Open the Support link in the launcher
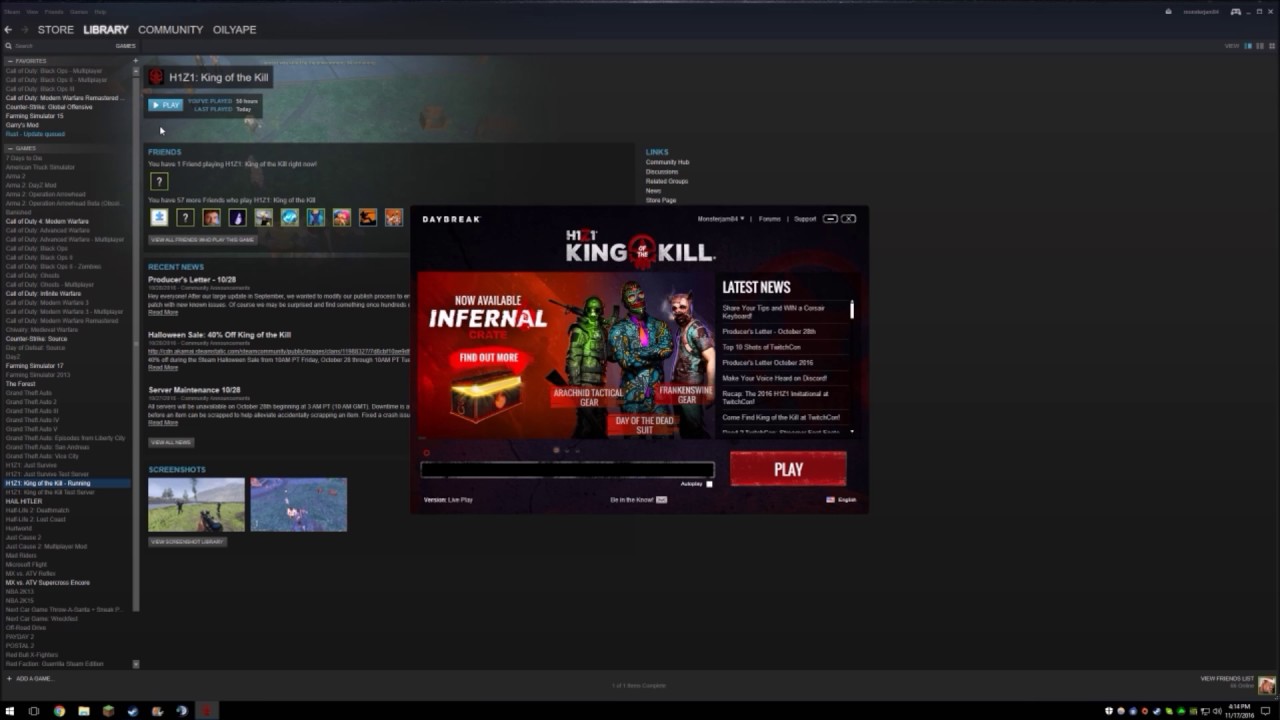Viewport: 1280px width, 720px height. click(x=805, y=219)
